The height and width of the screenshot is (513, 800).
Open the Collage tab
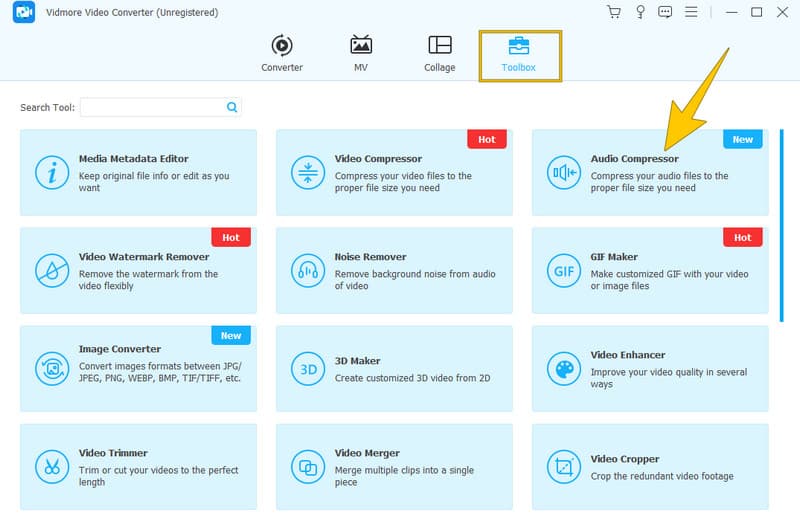(439, 54)
